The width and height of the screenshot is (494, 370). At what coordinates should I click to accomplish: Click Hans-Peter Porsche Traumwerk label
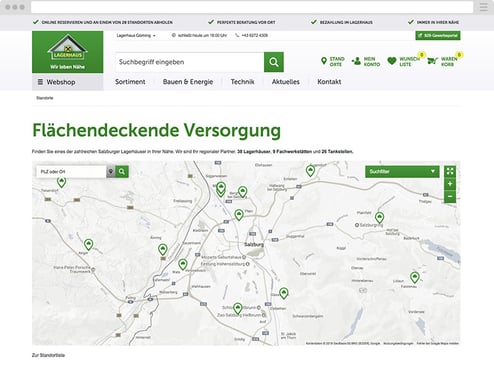click(x=72, y=269)
